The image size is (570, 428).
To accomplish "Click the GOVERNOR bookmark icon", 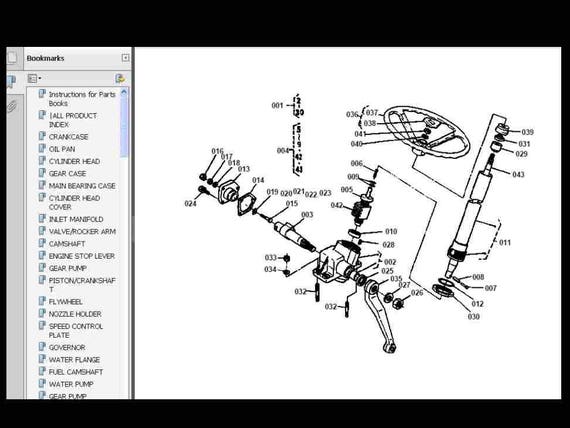I will click(x=42, y=347).
